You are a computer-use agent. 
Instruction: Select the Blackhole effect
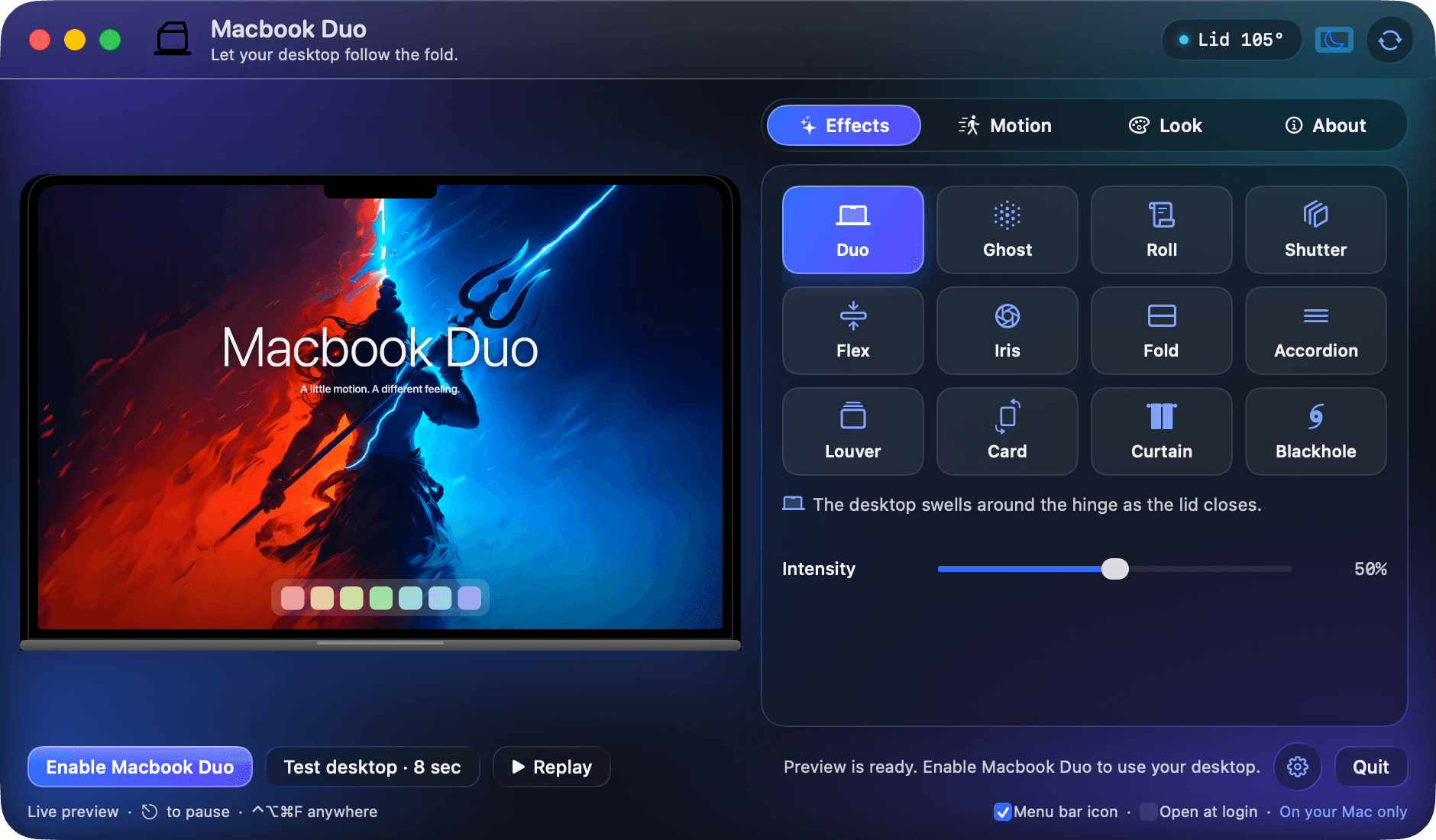pos(1316,431)
